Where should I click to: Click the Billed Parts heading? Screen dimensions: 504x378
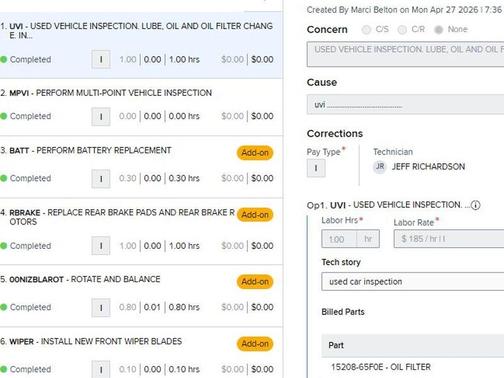coord(343,312)
